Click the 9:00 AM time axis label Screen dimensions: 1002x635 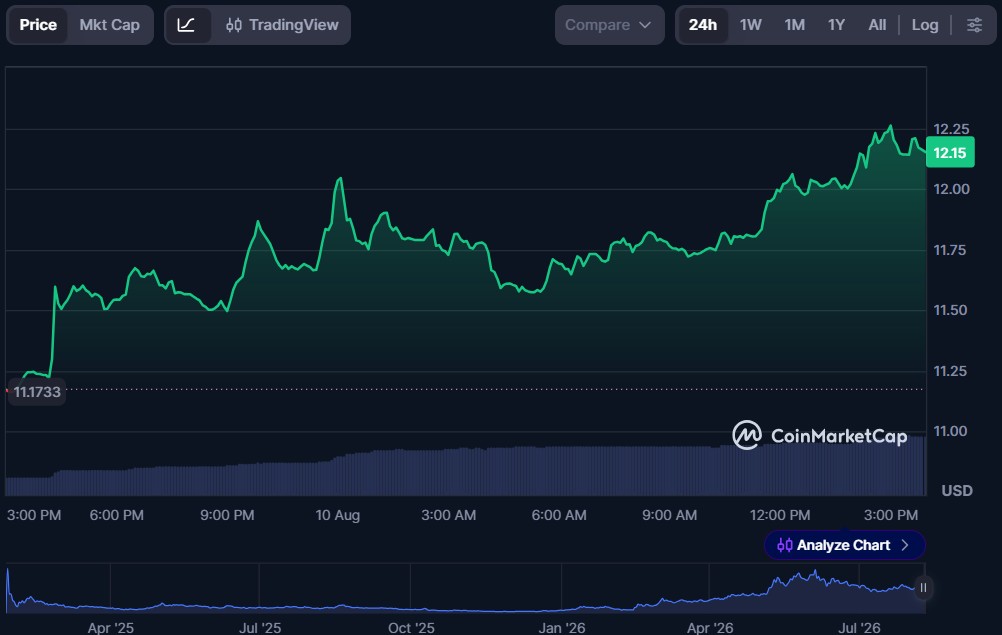tap(669, 515)
